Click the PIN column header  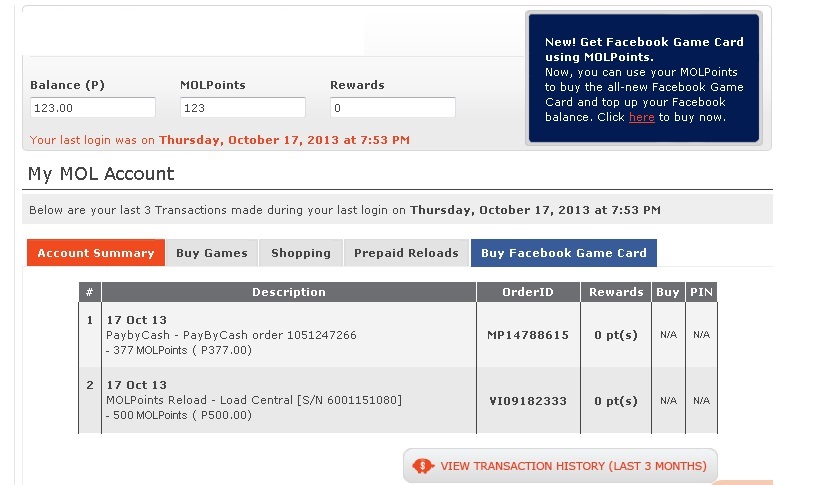(x=701, y=292)
